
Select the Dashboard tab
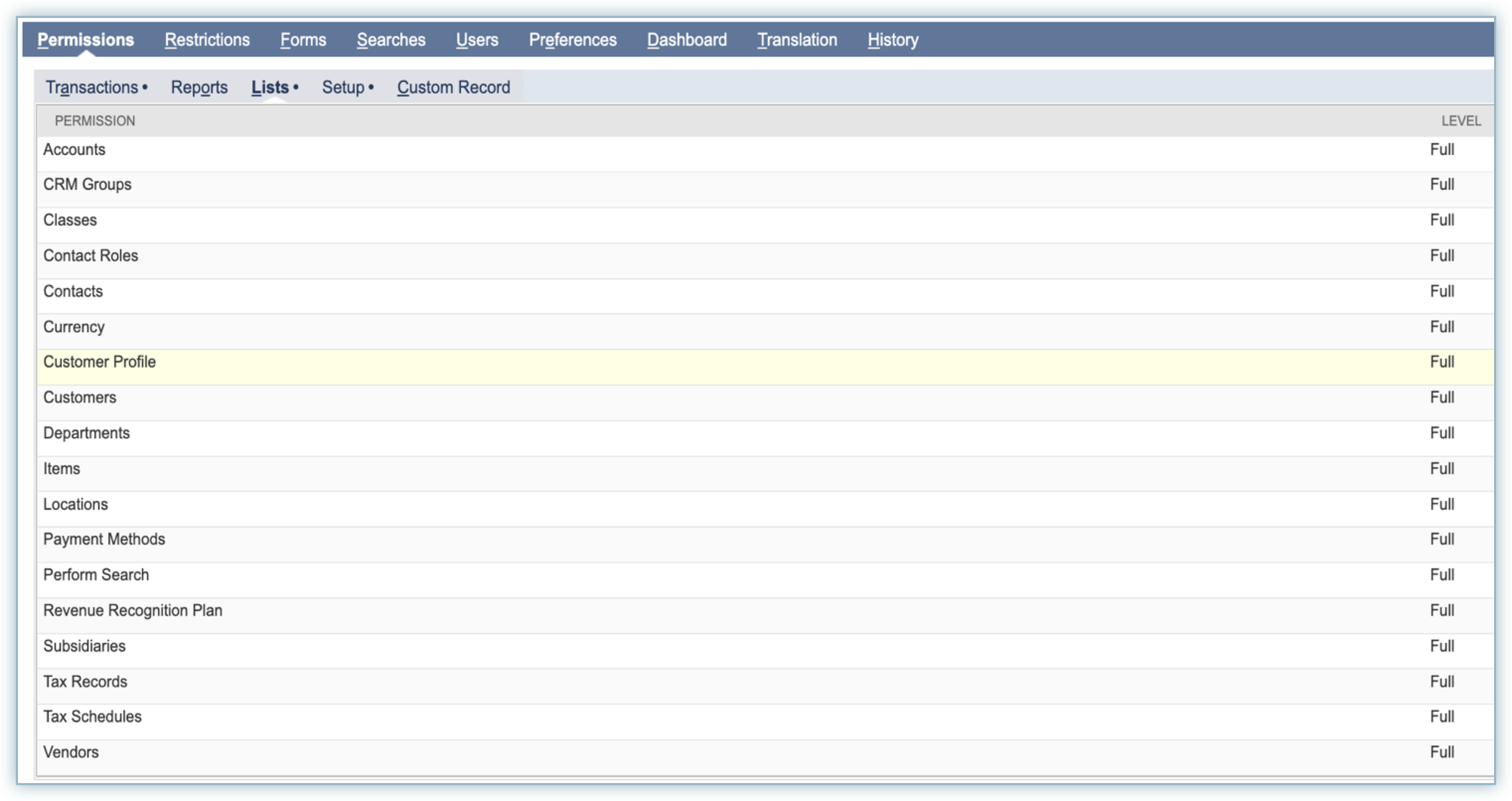(x=687, y=40)
